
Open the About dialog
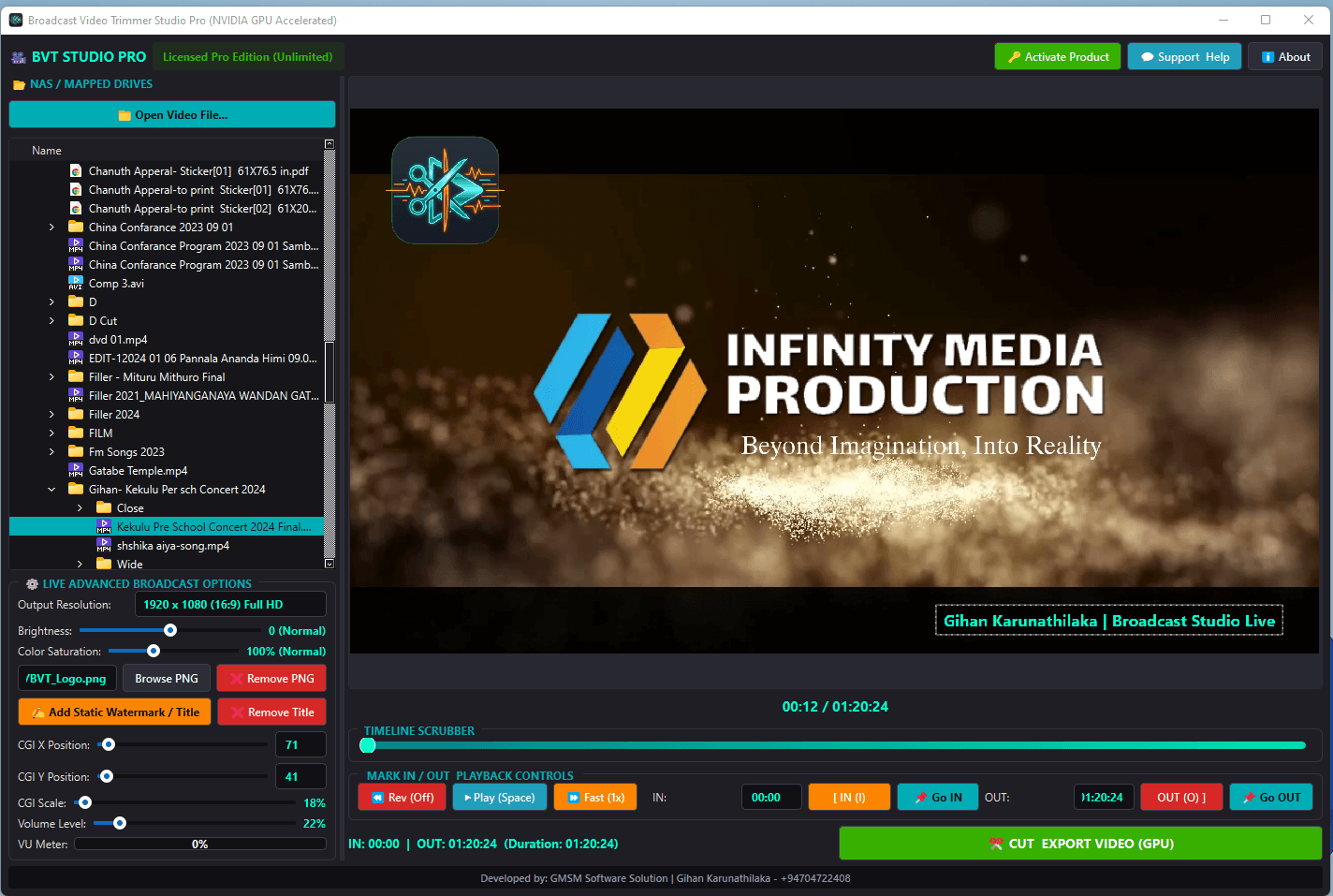click(1285, 57)
